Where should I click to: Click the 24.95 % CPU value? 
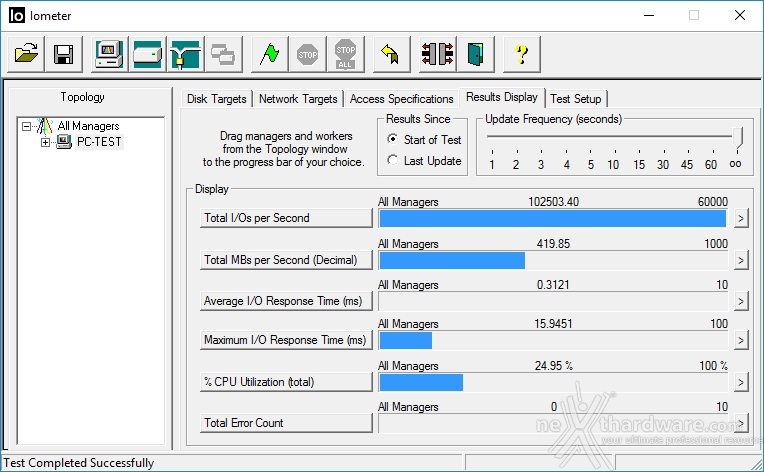coord(554,366)
